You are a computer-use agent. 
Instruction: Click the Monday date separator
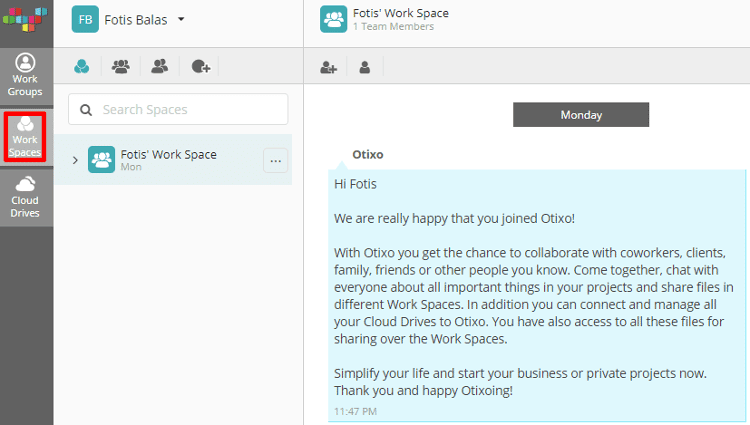pos(581,115)
